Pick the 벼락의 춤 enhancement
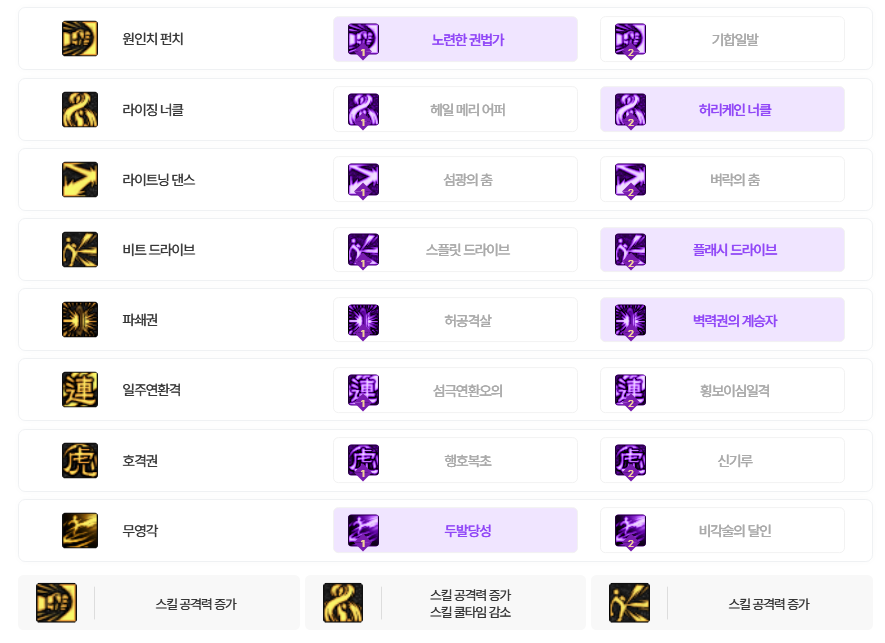The width and height of the screenshot is (885, 643). tap(722, 180)
